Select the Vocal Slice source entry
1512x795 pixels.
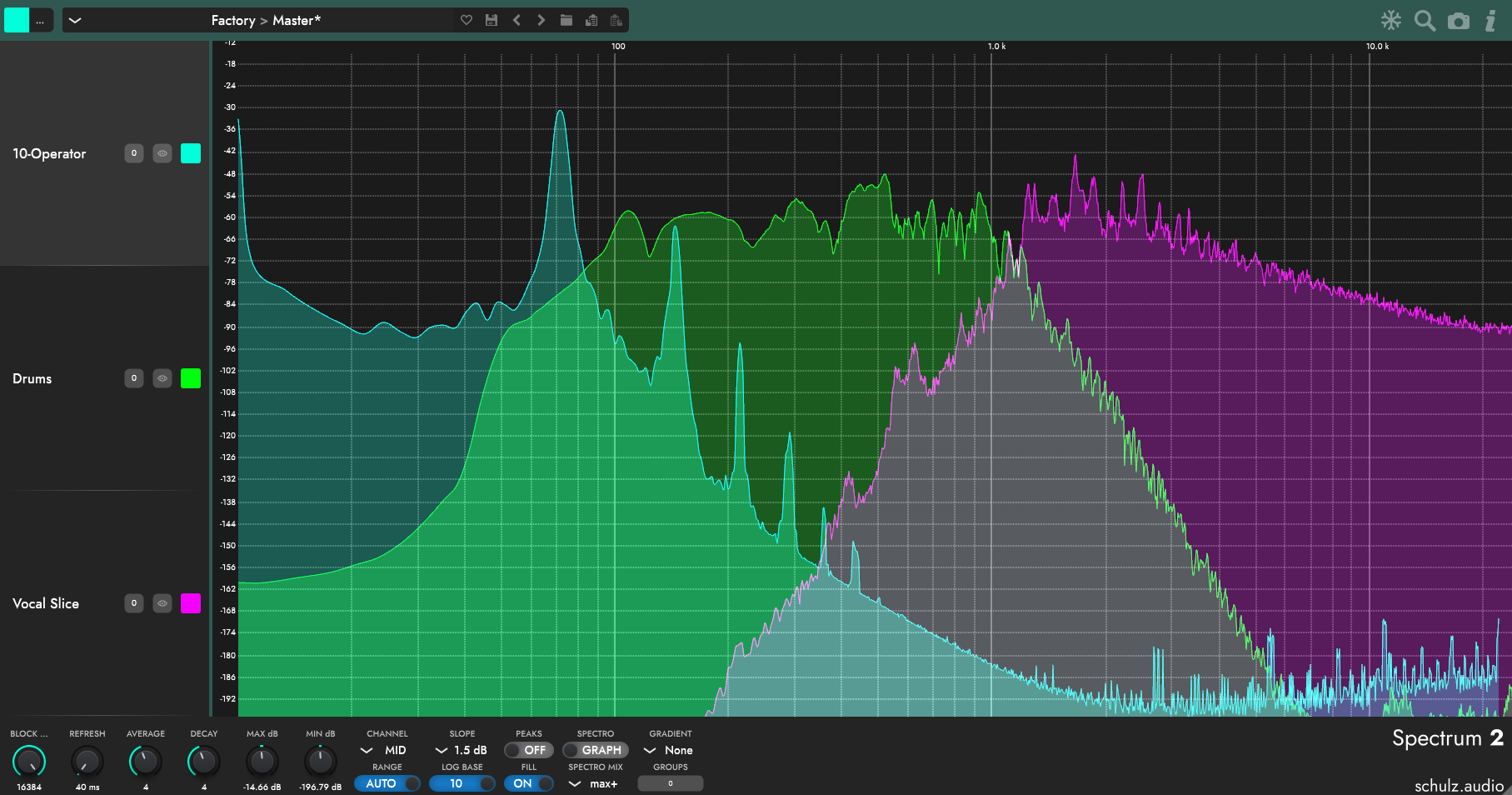pyautogui.click(x=46, y=603)
